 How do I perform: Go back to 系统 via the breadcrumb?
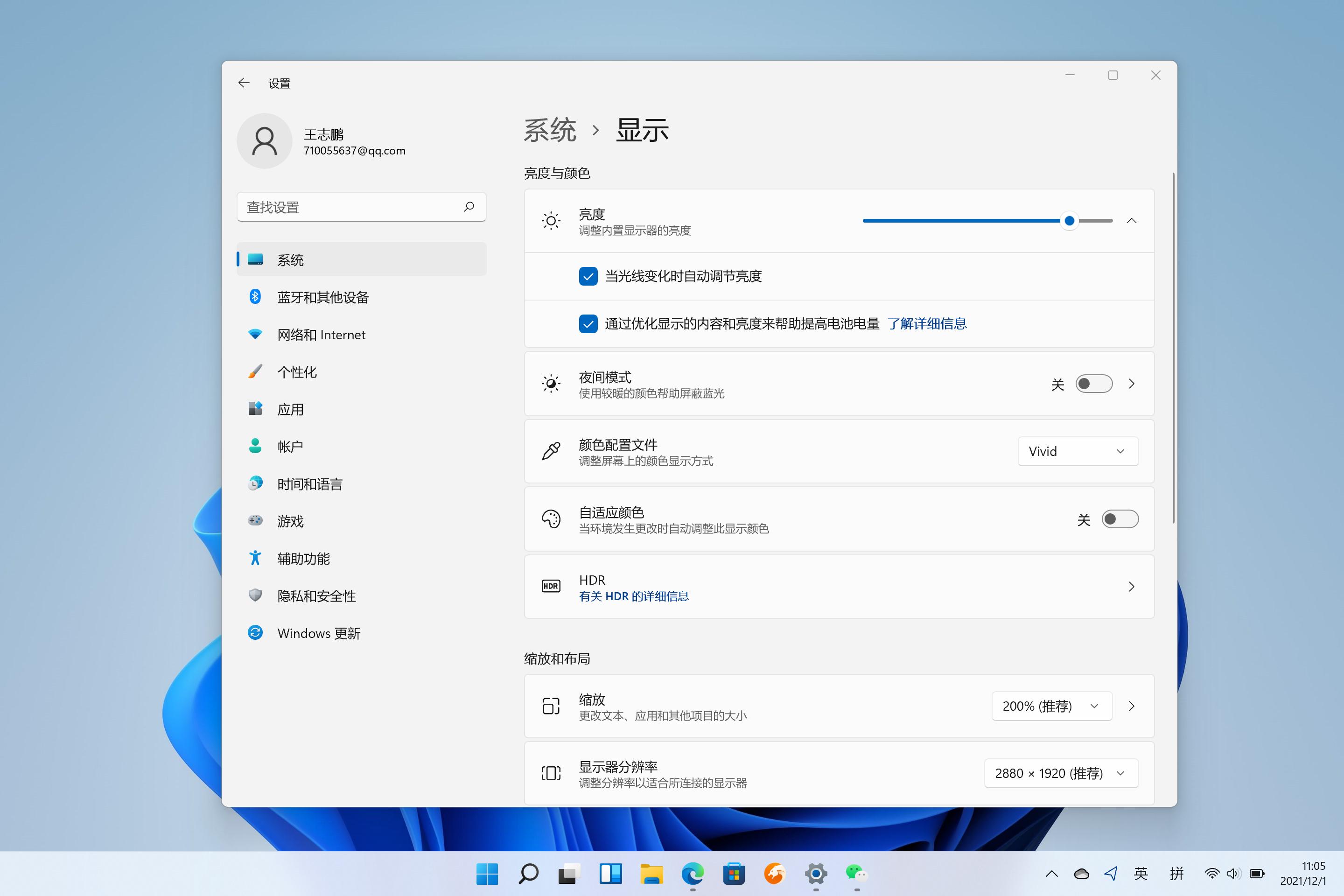point(550,130)
